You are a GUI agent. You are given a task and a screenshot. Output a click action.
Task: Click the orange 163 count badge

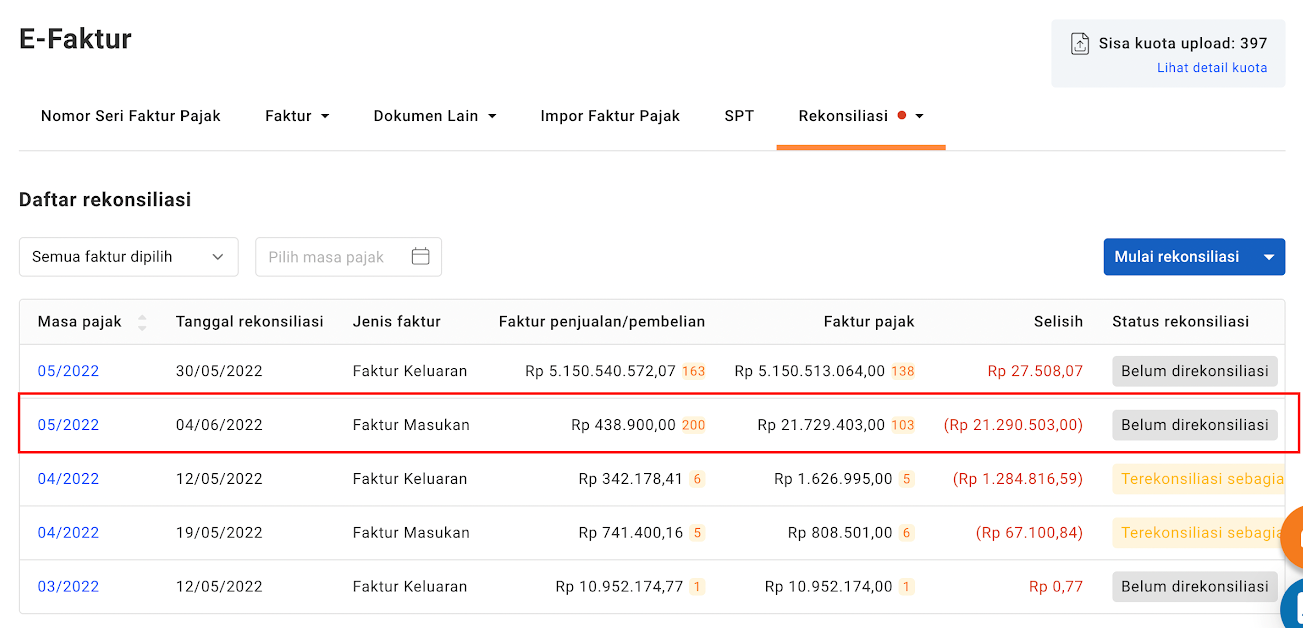coord(693,371)
